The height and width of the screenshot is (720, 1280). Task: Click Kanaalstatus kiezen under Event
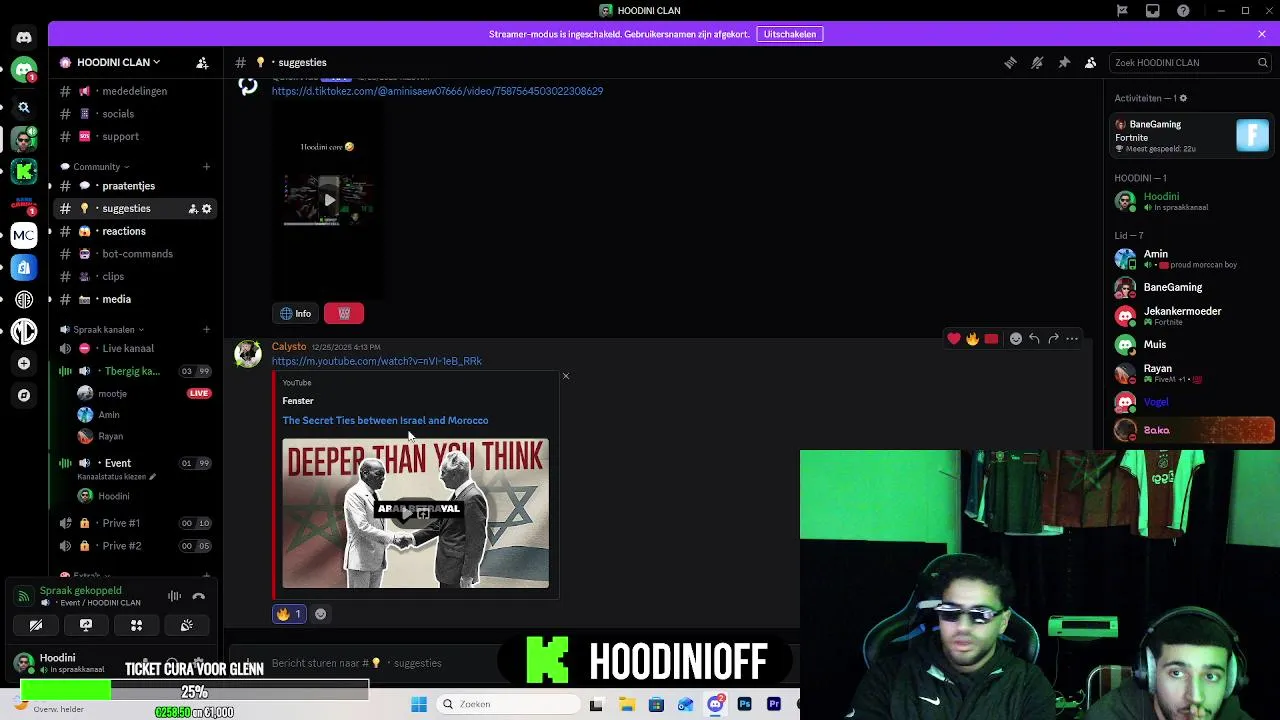pyautogui.click(x=117, y=477)
